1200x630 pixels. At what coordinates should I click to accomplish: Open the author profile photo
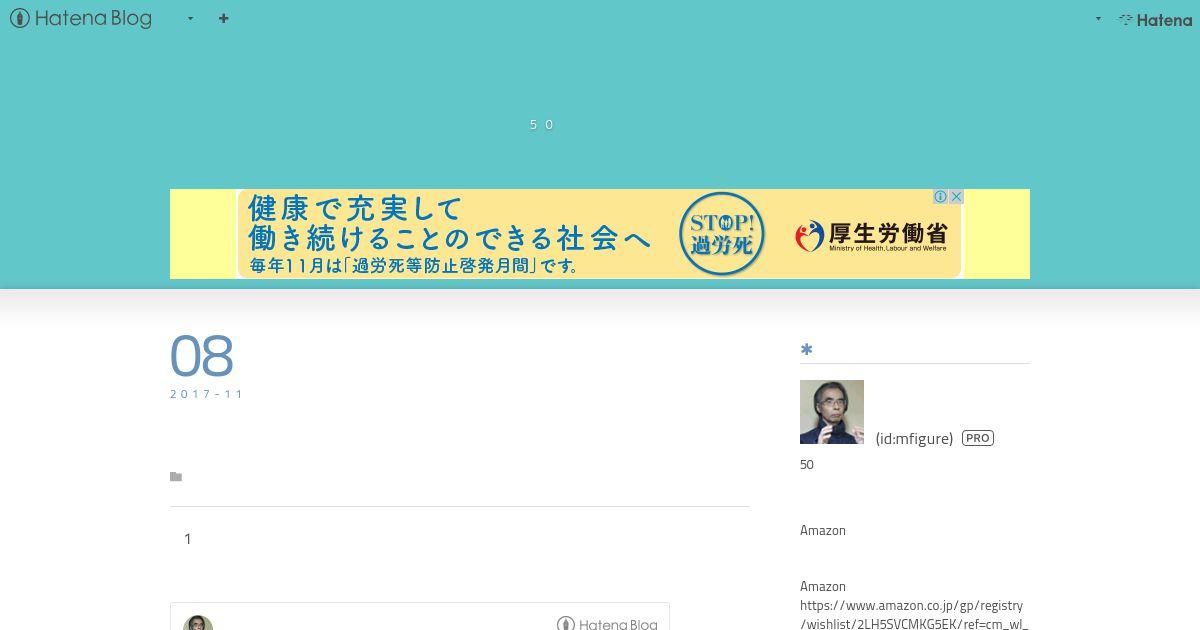click(832, 412)
